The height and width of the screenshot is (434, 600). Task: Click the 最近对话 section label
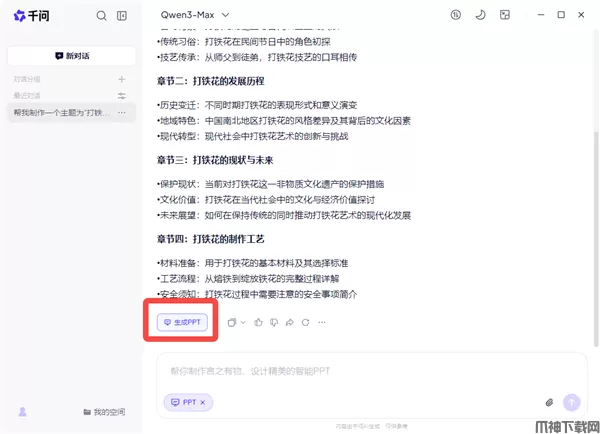tap(27, 96)
